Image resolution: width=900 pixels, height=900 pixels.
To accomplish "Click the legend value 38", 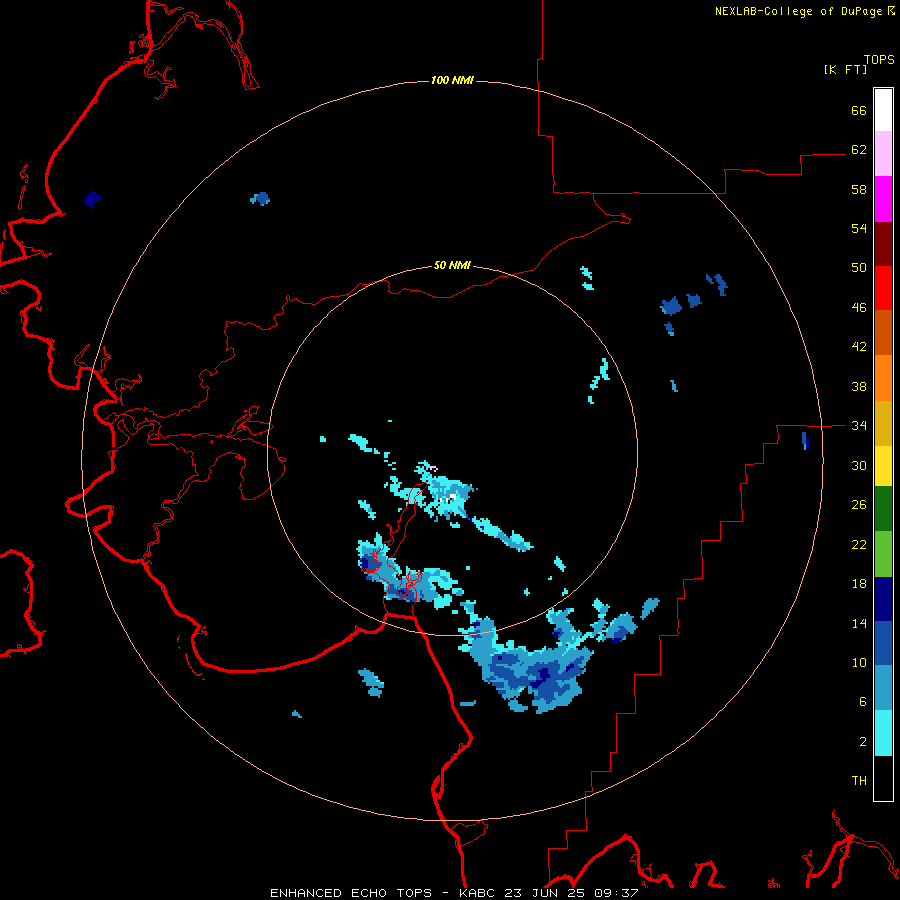I will coord(859,386).
